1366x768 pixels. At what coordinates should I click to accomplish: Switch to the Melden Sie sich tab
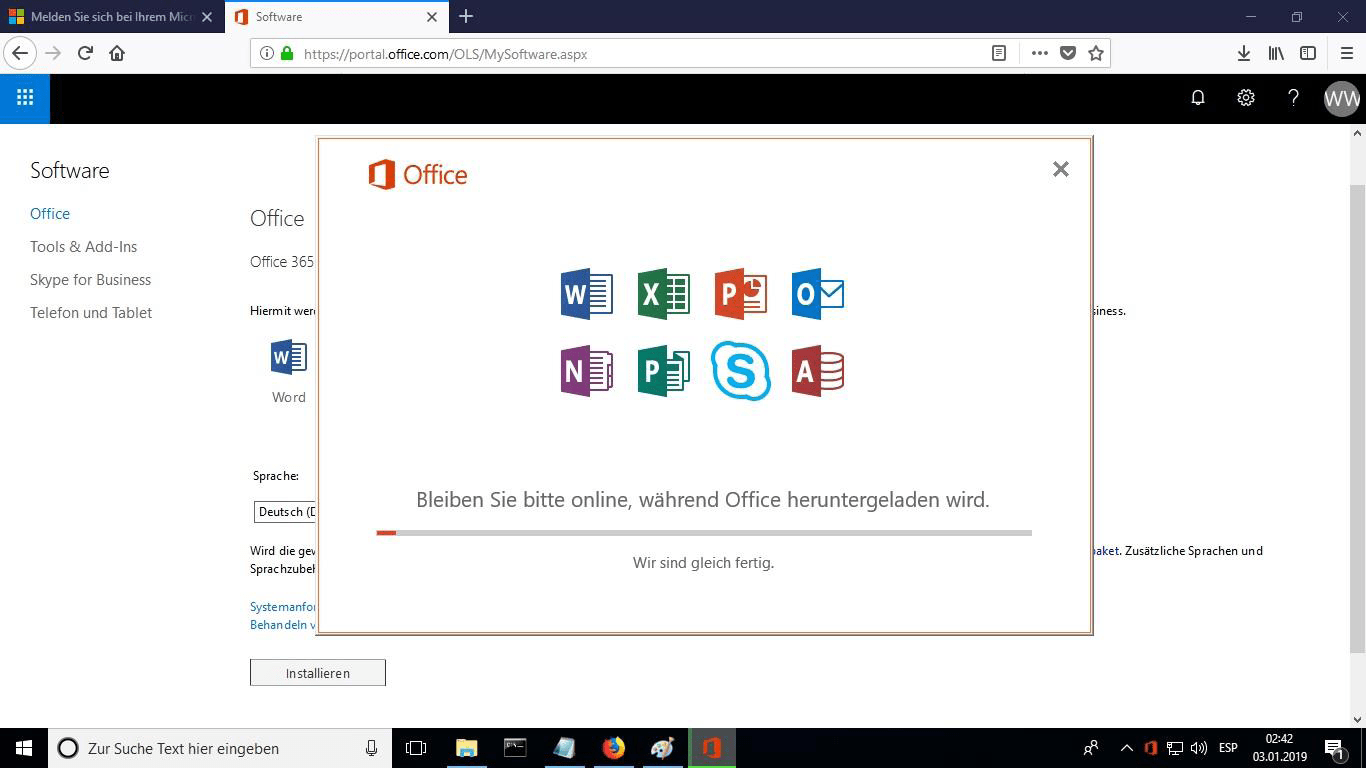pyautogui.click(x=110, y=17)
